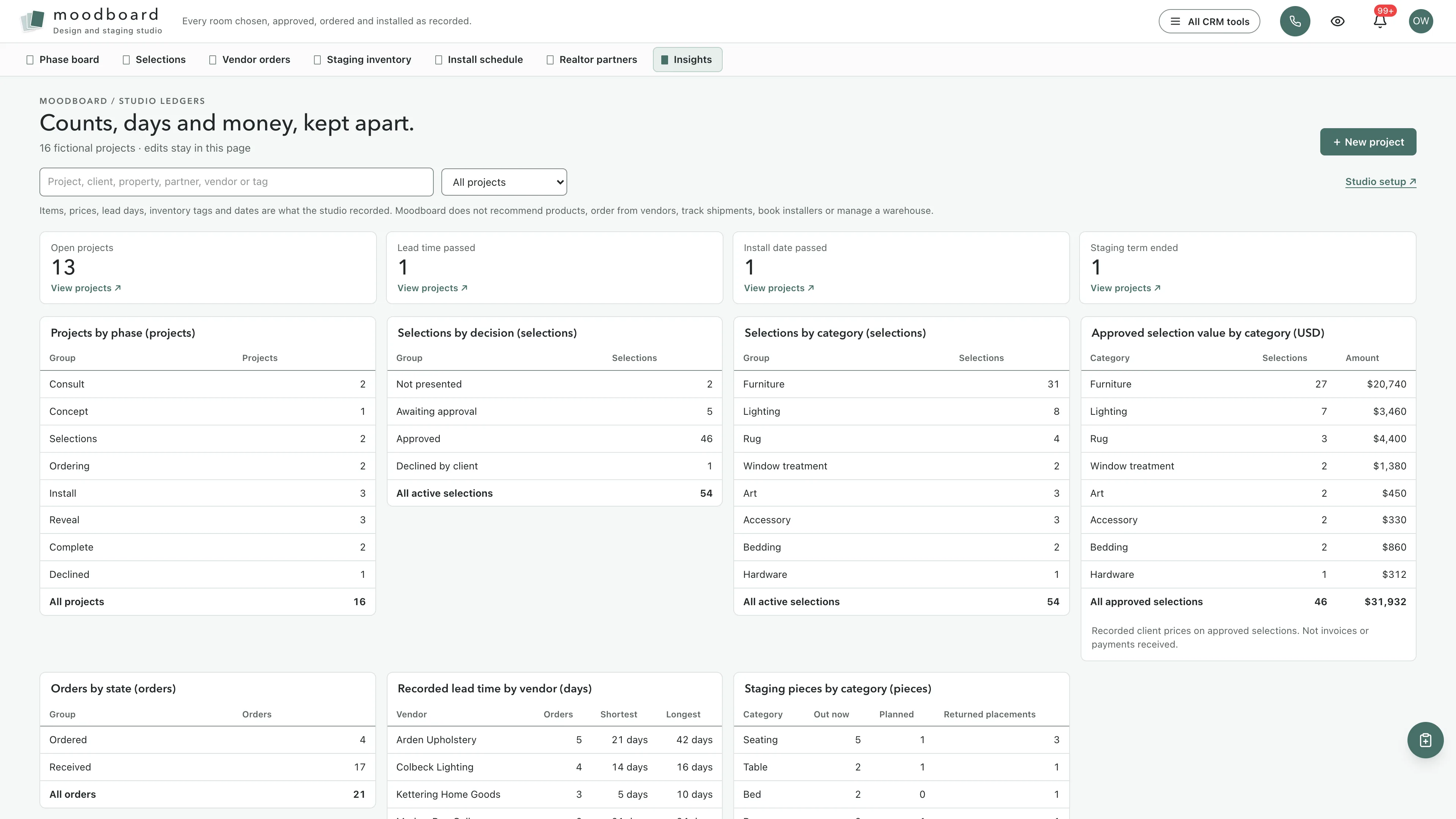
Task: Click the Awaiting approval row
Action: (554, 411)
